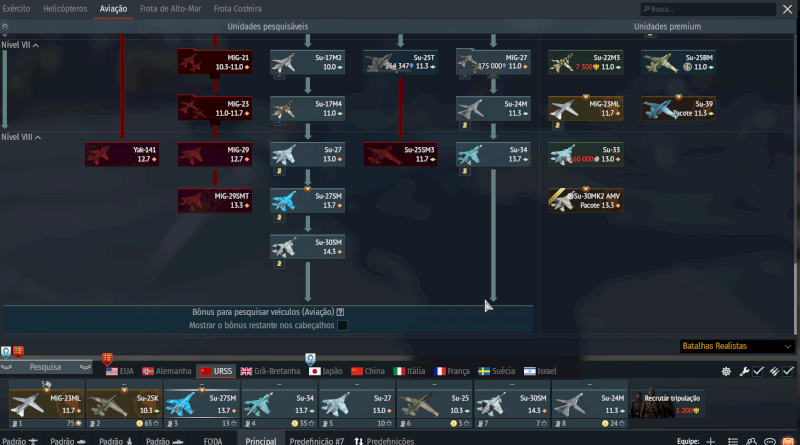The height and width of the screenshot is (445, 800).
Task: Select the Su-22M3 premium aircraft
Action: pyautogui.click(x=586, y=62)
